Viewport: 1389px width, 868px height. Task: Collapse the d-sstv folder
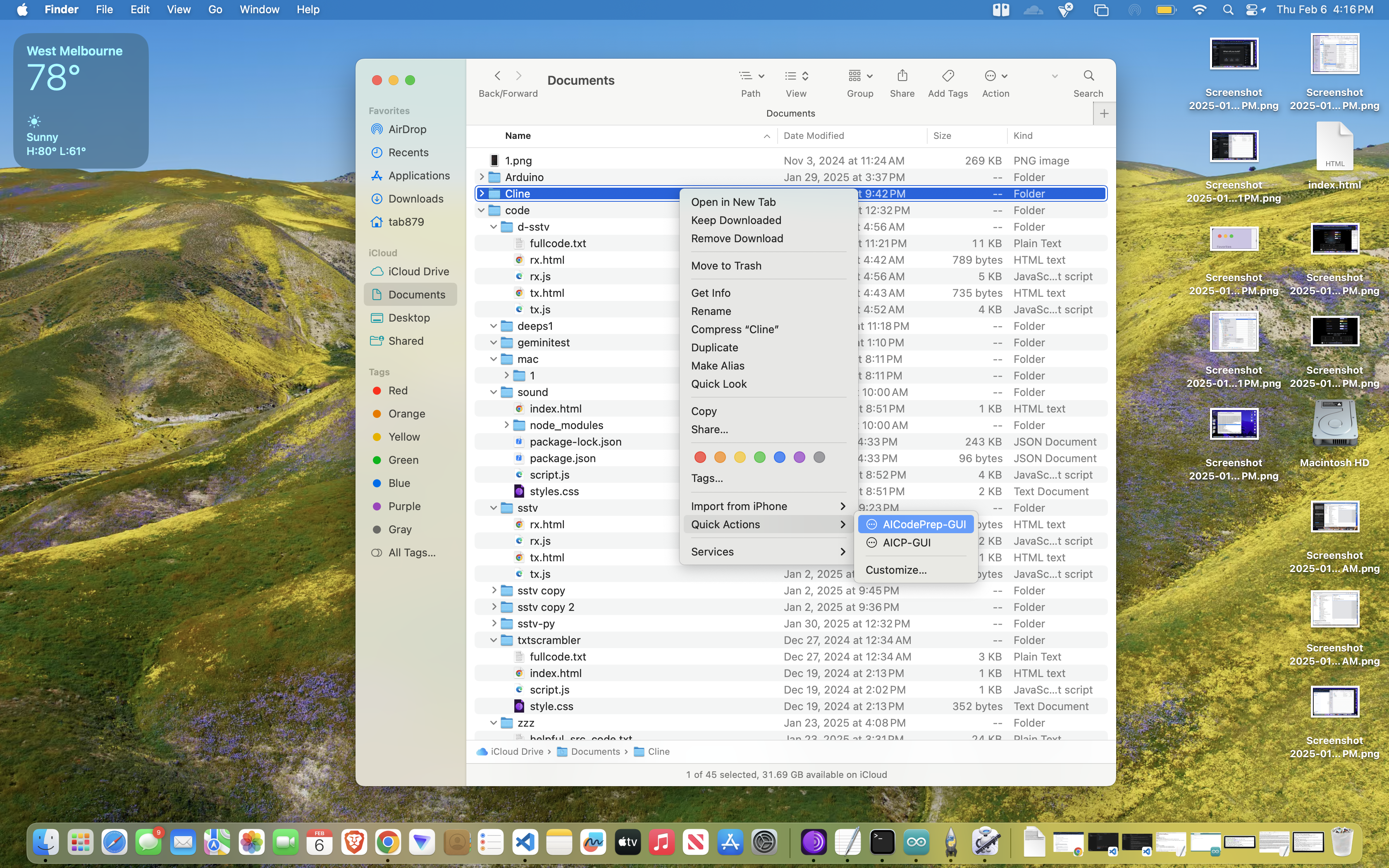click(494, 227)
